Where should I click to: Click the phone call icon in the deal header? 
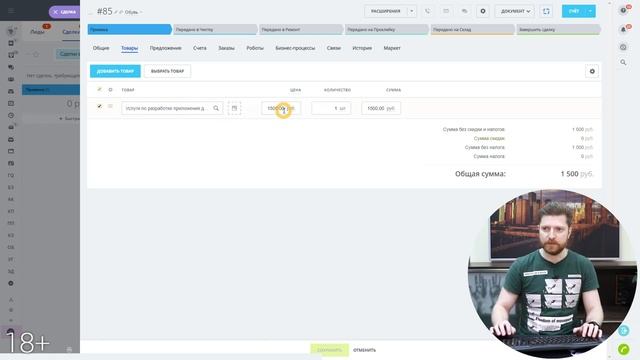tap(427, 11)
